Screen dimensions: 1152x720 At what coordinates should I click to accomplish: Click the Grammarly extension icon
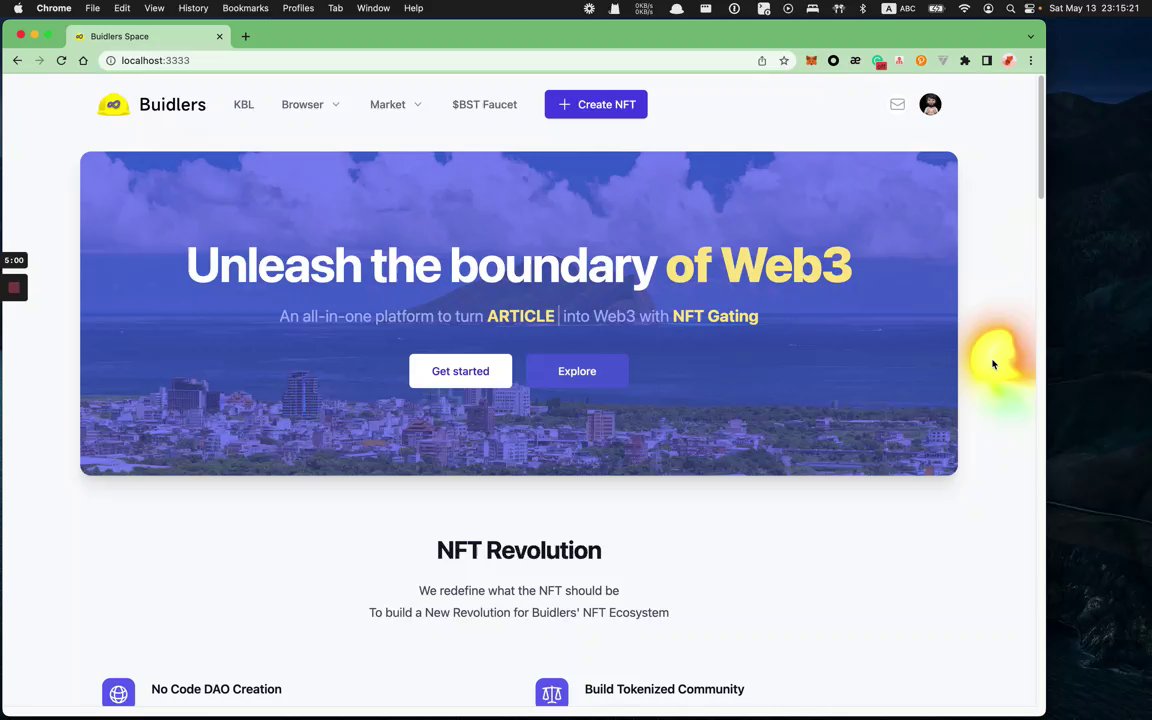(x=878, y=62)
